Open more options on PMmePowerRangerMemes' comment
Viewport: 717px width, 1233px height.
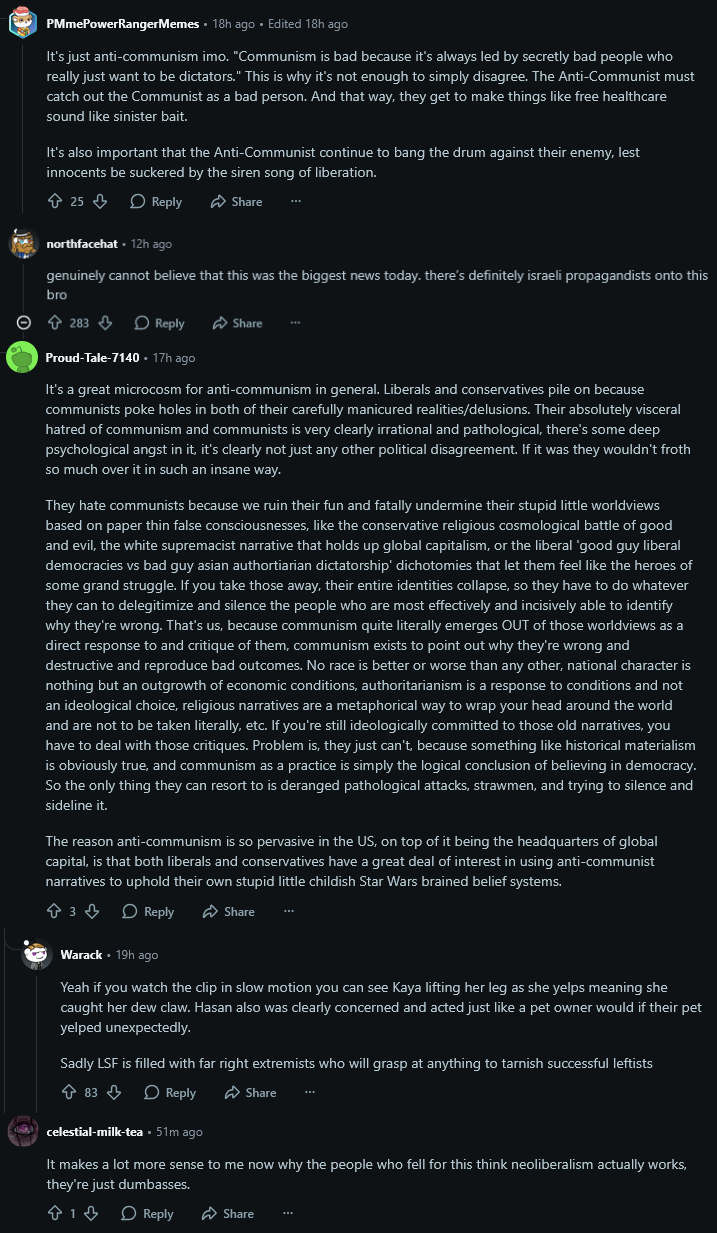click(x=295, y=201)
